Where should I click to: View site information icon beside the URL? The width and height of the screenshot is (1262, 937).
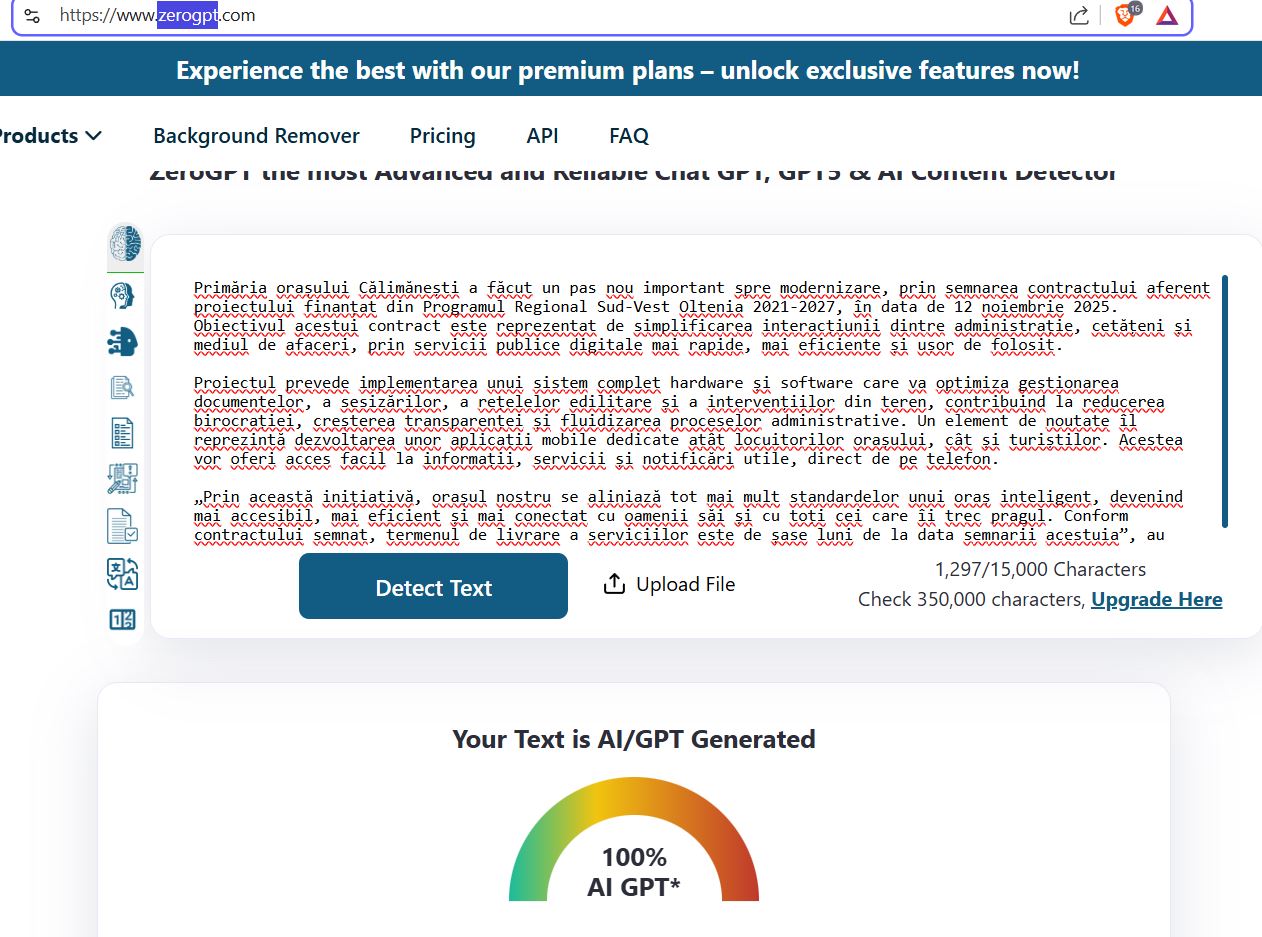(x=32, y=15)
